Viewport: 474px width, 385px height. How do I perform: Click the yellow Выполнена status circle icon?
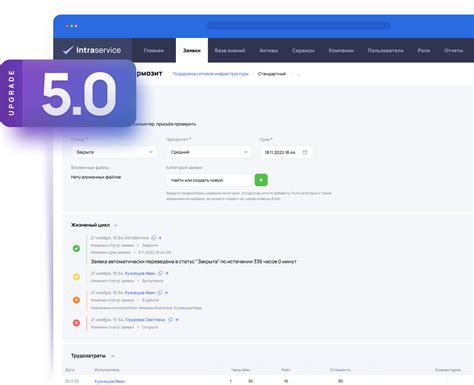(76, 277)
